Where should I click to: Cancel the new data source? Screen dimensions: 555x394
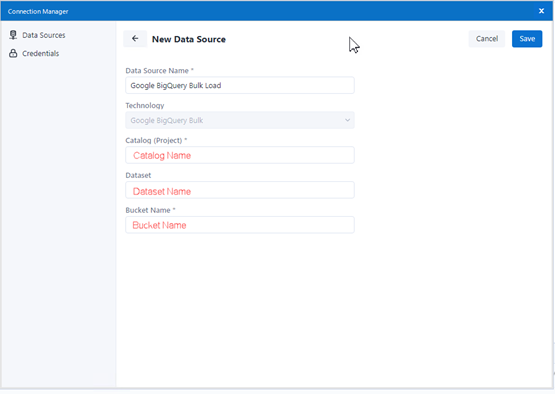pyautogui.click(x=487, y=39)
